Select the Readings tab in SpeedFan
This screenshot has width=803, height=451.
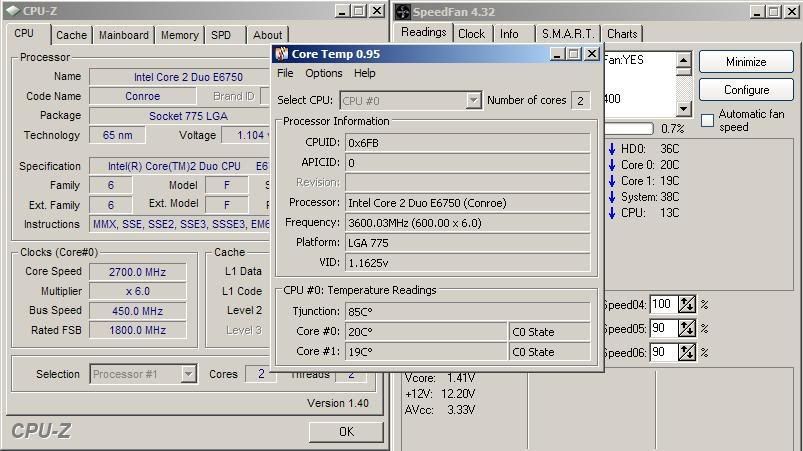pos(424,32)
